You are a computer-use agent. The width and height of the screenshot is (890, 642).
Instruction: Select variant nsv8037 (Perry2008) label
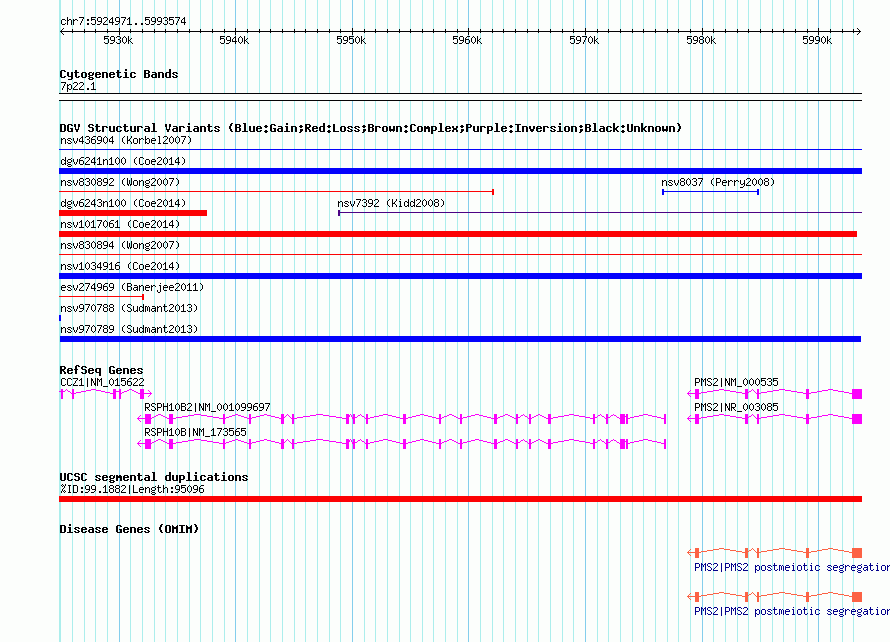(718, 182)
